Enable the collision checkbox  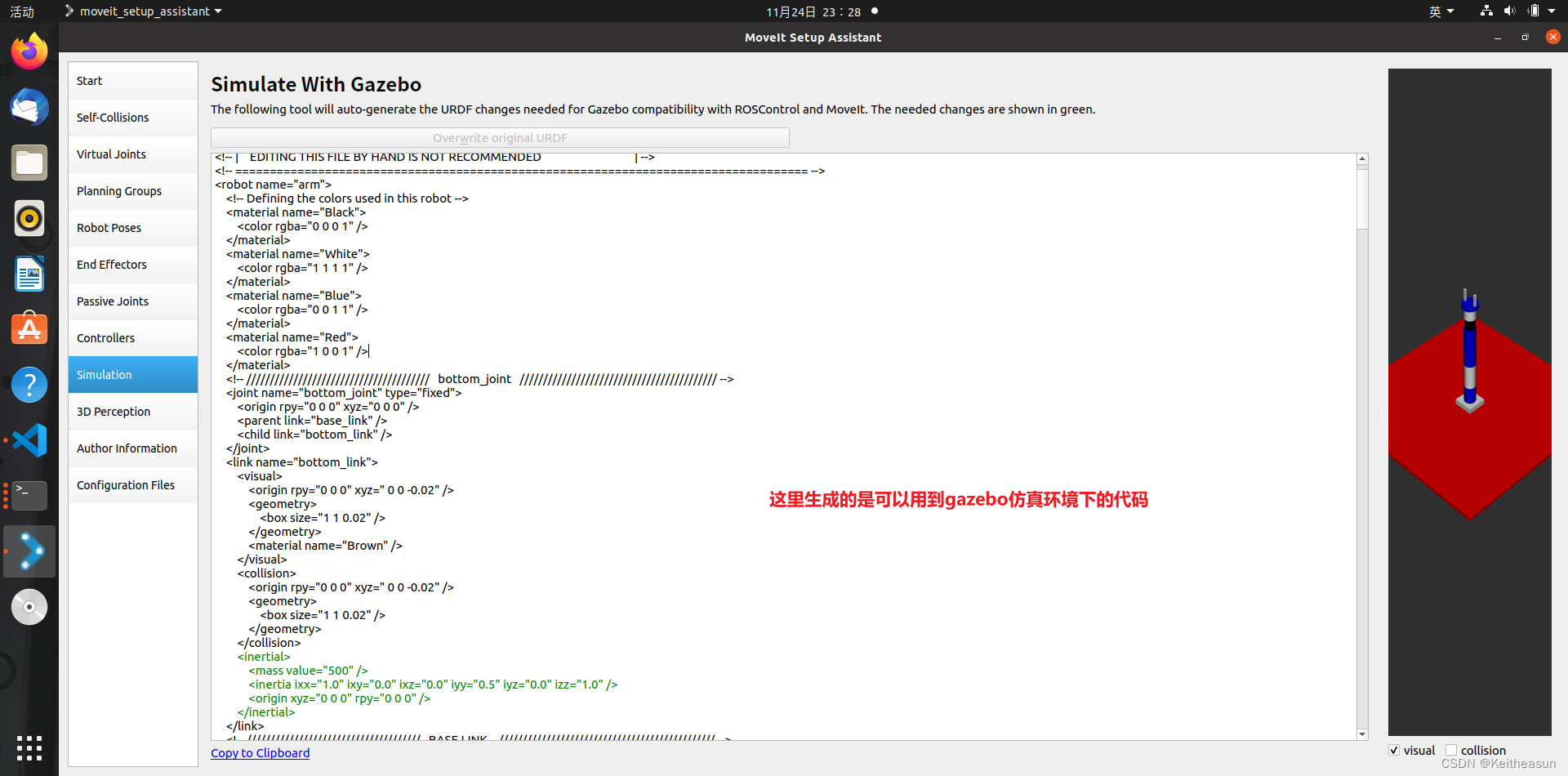tap(1451, 750)
